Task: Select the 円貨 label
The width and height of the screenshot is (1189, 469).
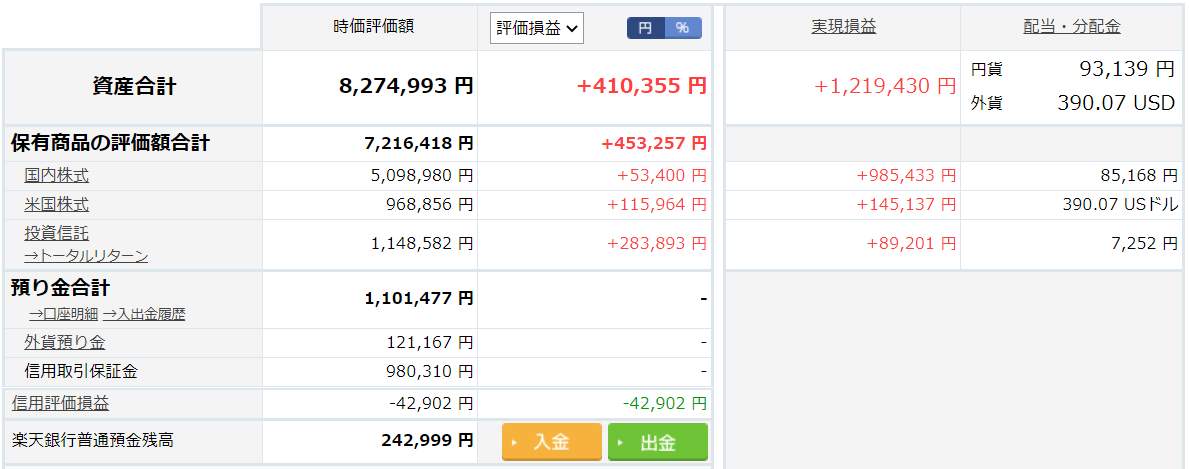Action: [x=987, y=70]
